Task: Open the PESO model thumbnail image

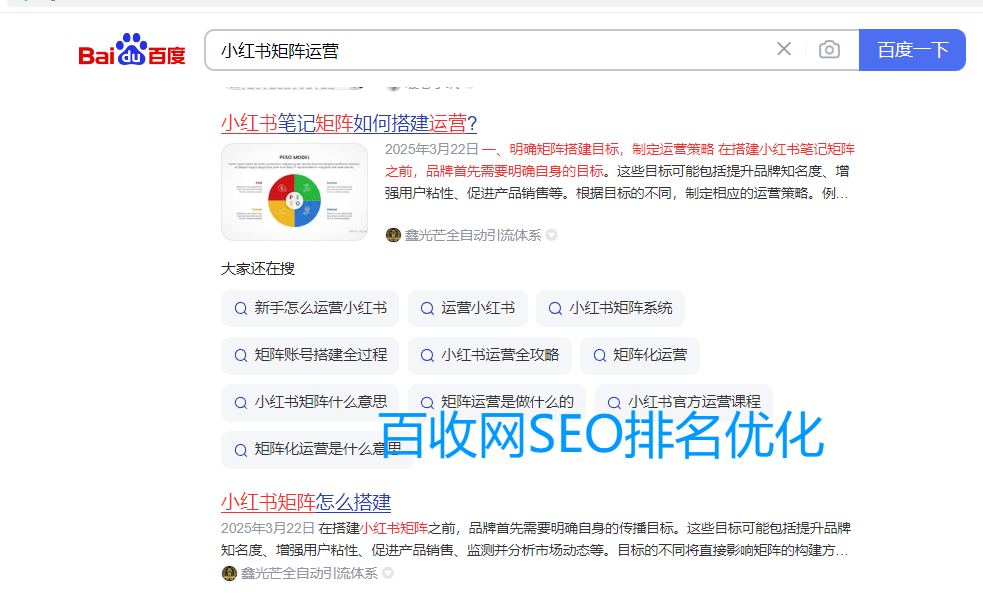Action: click(x=294, y=192)
